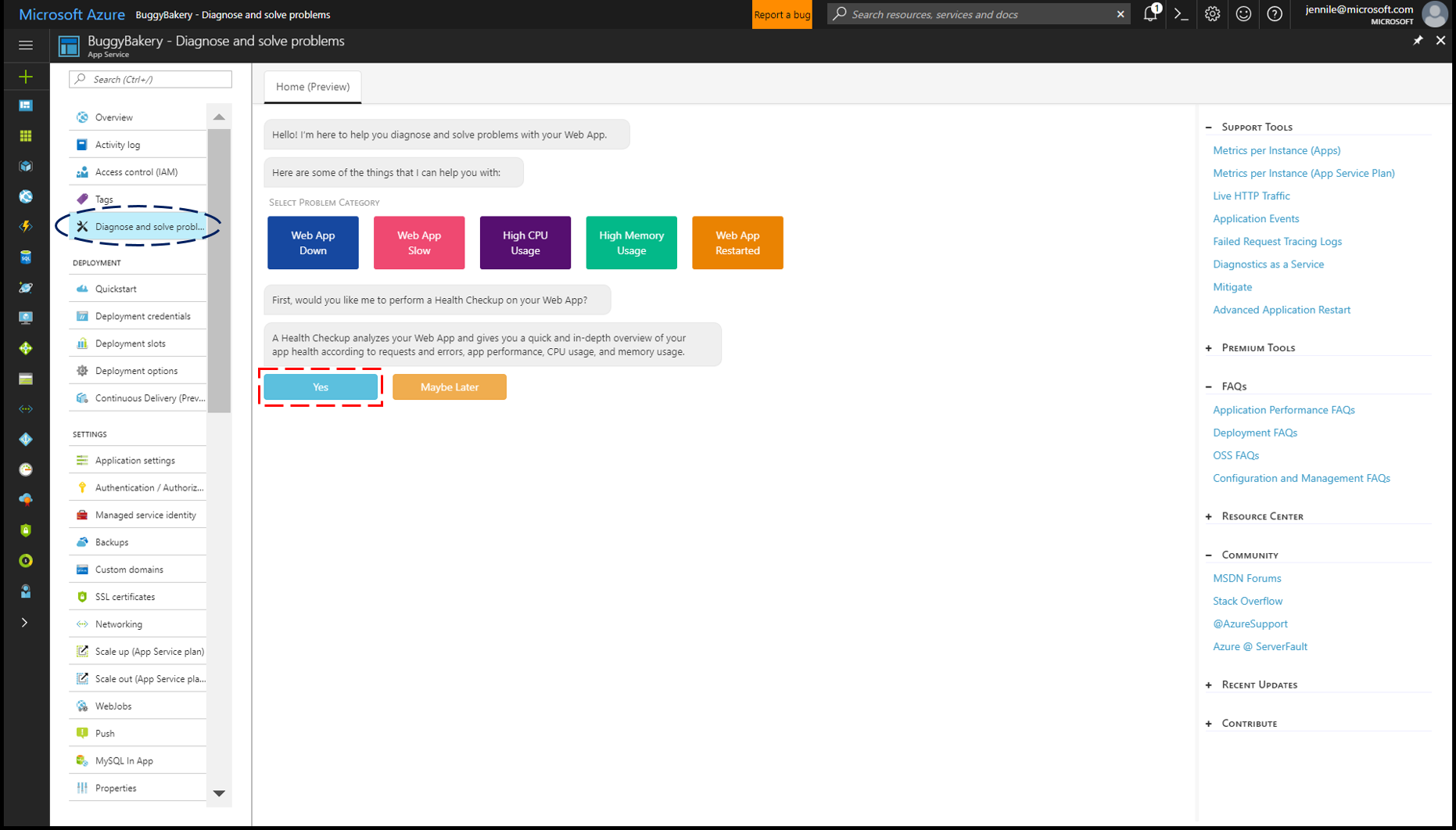Launch Cloud Shell from top bar
Image resolution: width=1456 pixels, height=830 pixels.
pos(1181,14)
